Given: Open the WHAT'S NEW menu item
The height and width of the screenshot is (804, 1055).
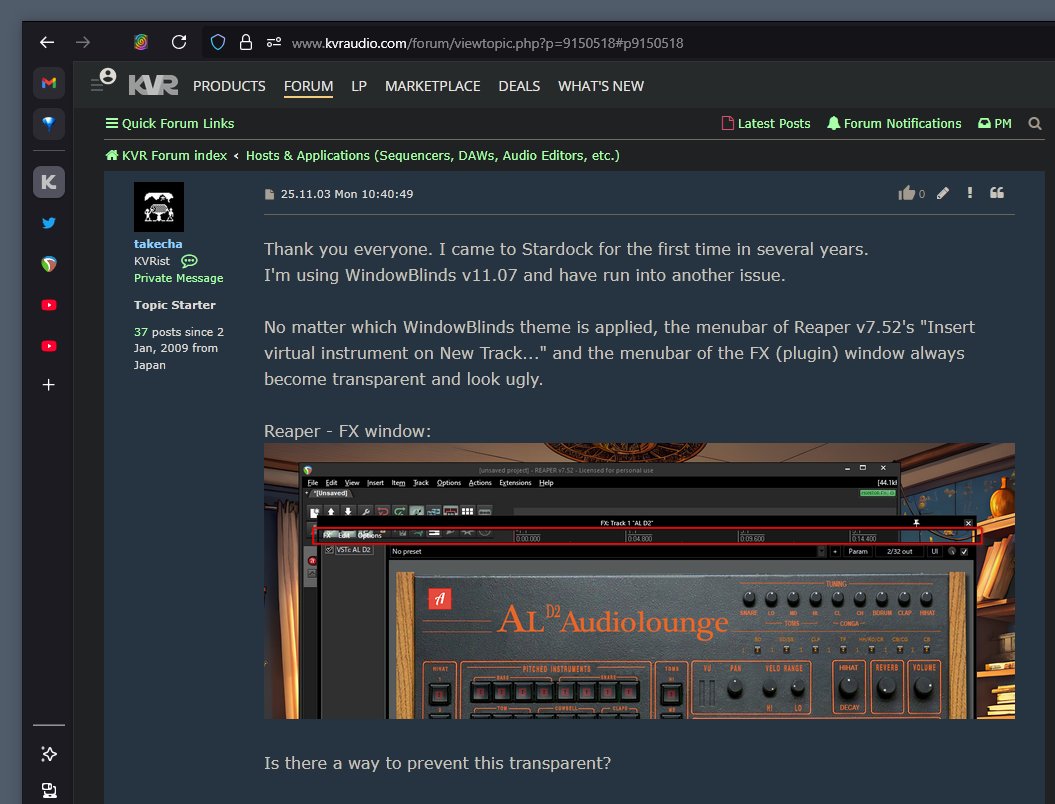Looking at the screenshot, I should point(601,86).
